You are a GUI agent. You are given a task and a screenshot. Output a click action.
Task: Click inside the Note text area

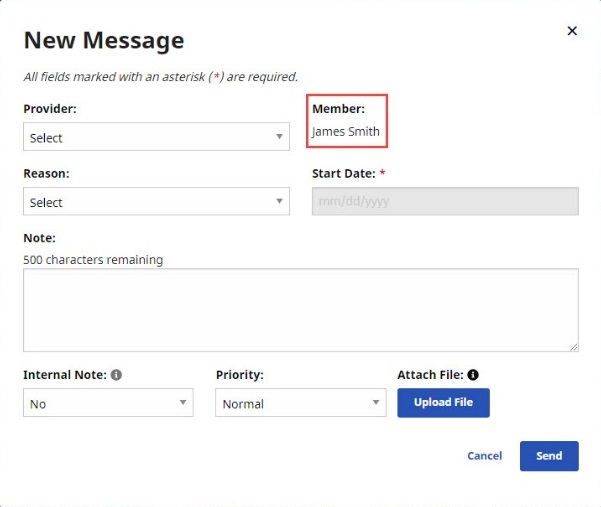(301, 310)
